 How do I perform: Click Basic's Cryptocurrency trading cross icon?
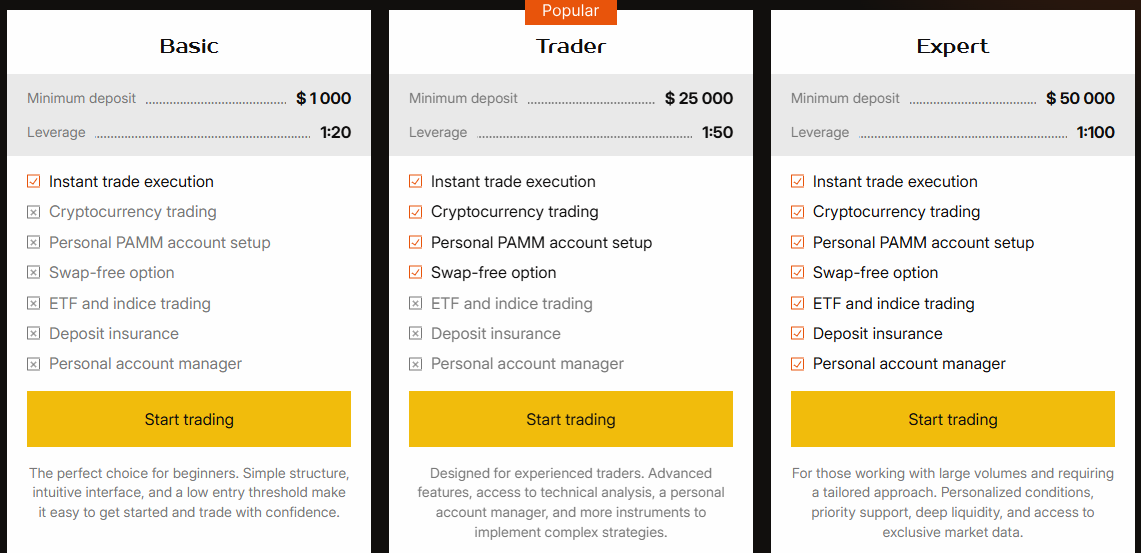point(33,212)
